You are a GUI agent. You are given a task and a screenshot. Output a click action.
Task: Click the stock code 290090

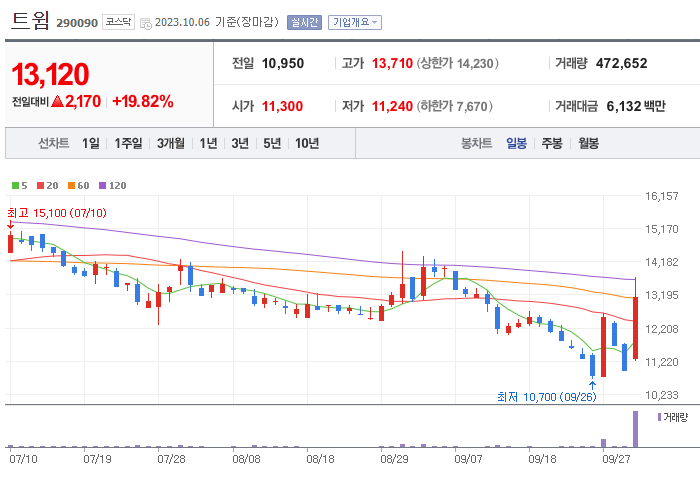point(77,23)
